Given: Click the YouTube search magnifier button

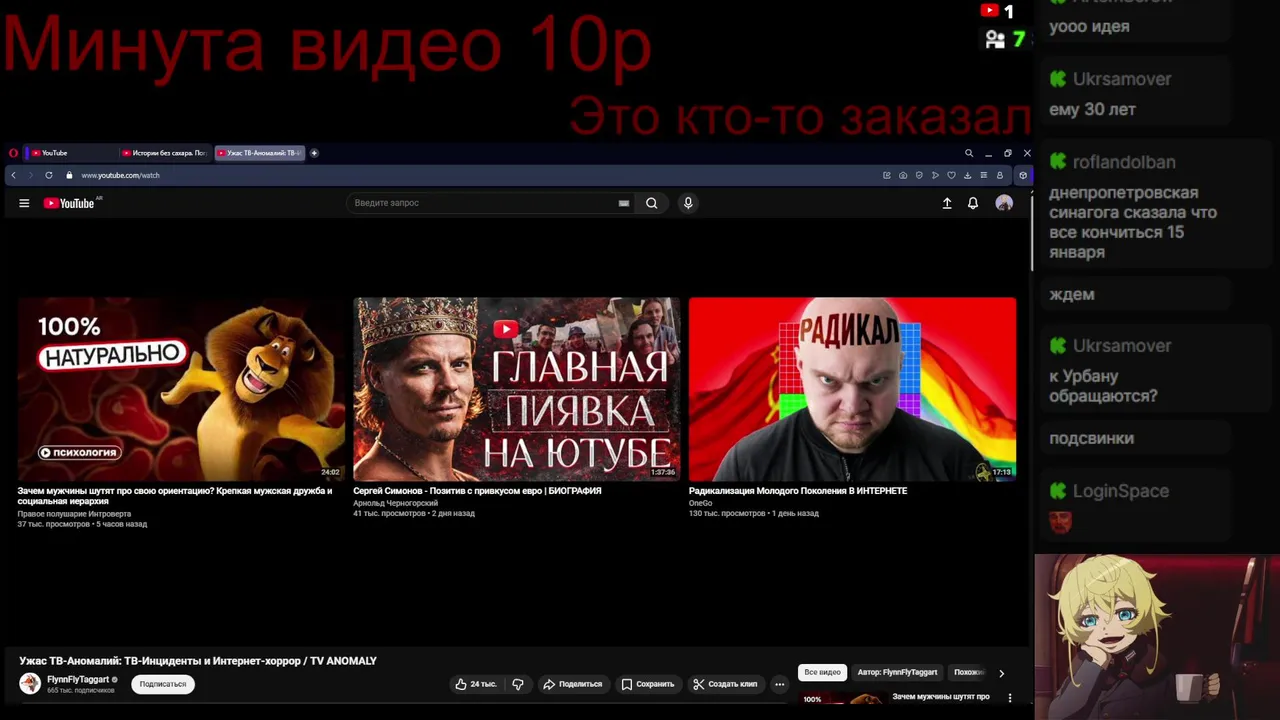Looking at the screenshot, I should (x=651, y=203).
